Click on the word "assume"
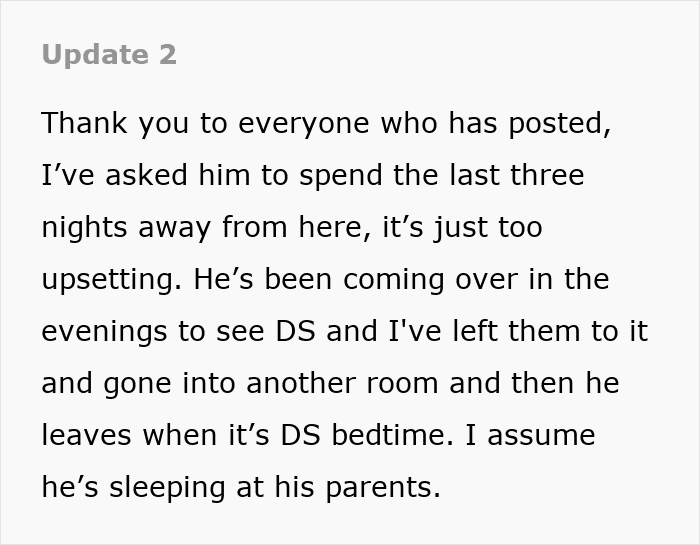Viewport: 700px width, 545px height. tap(541, 437)
